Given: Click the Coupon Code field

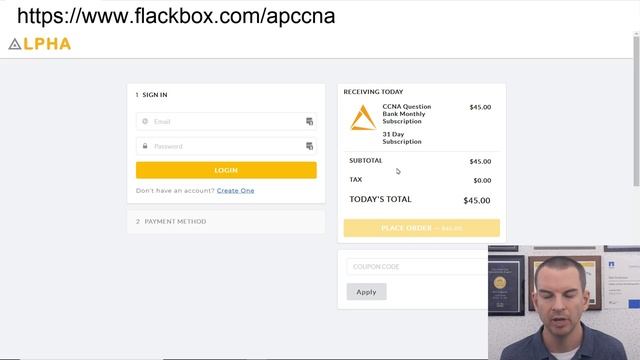Looking at the screenshot, I should tap(417, 267).
